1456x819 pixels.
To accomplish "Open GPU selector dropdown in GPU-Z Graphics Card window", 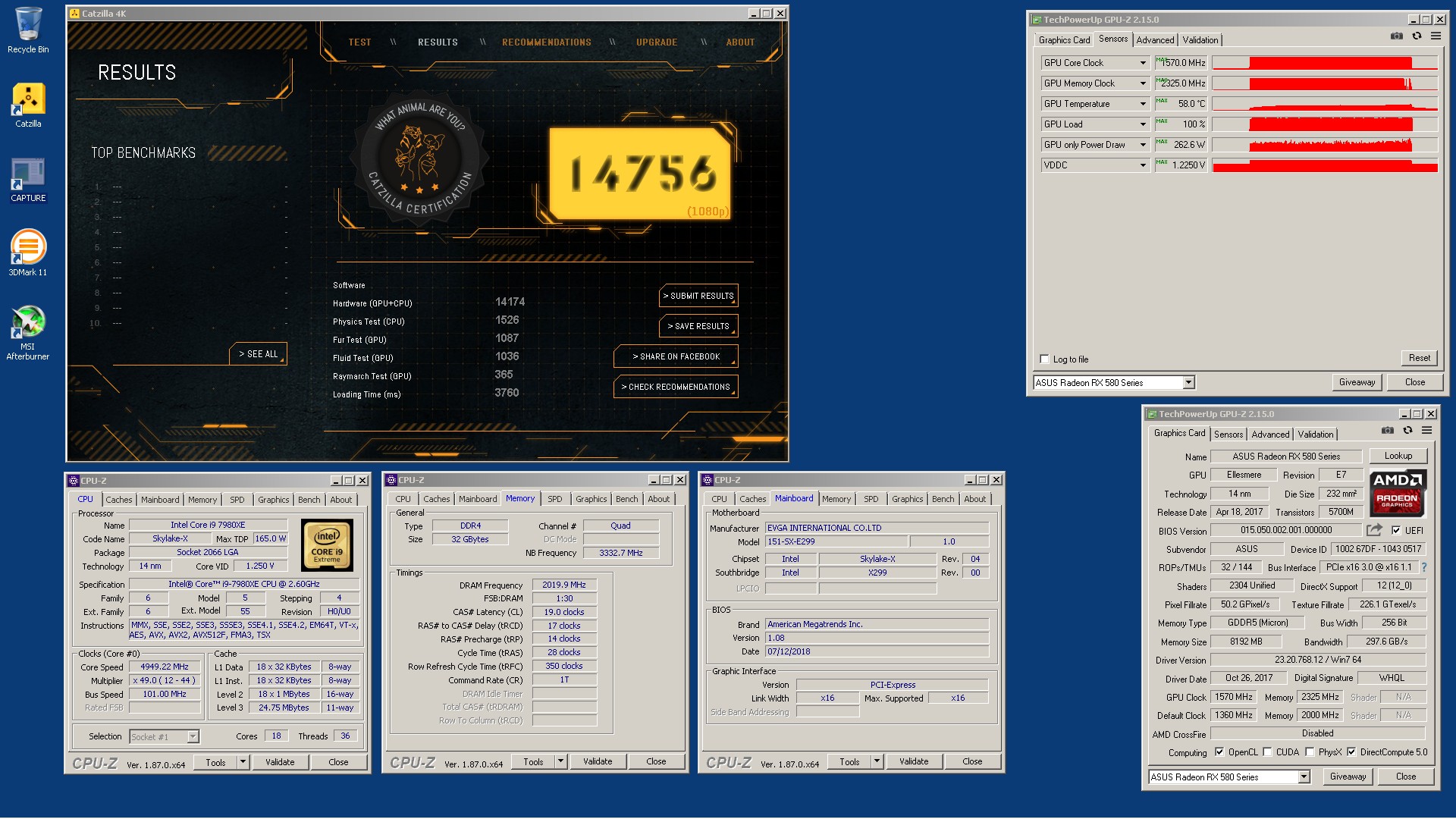I will 1304,777.
